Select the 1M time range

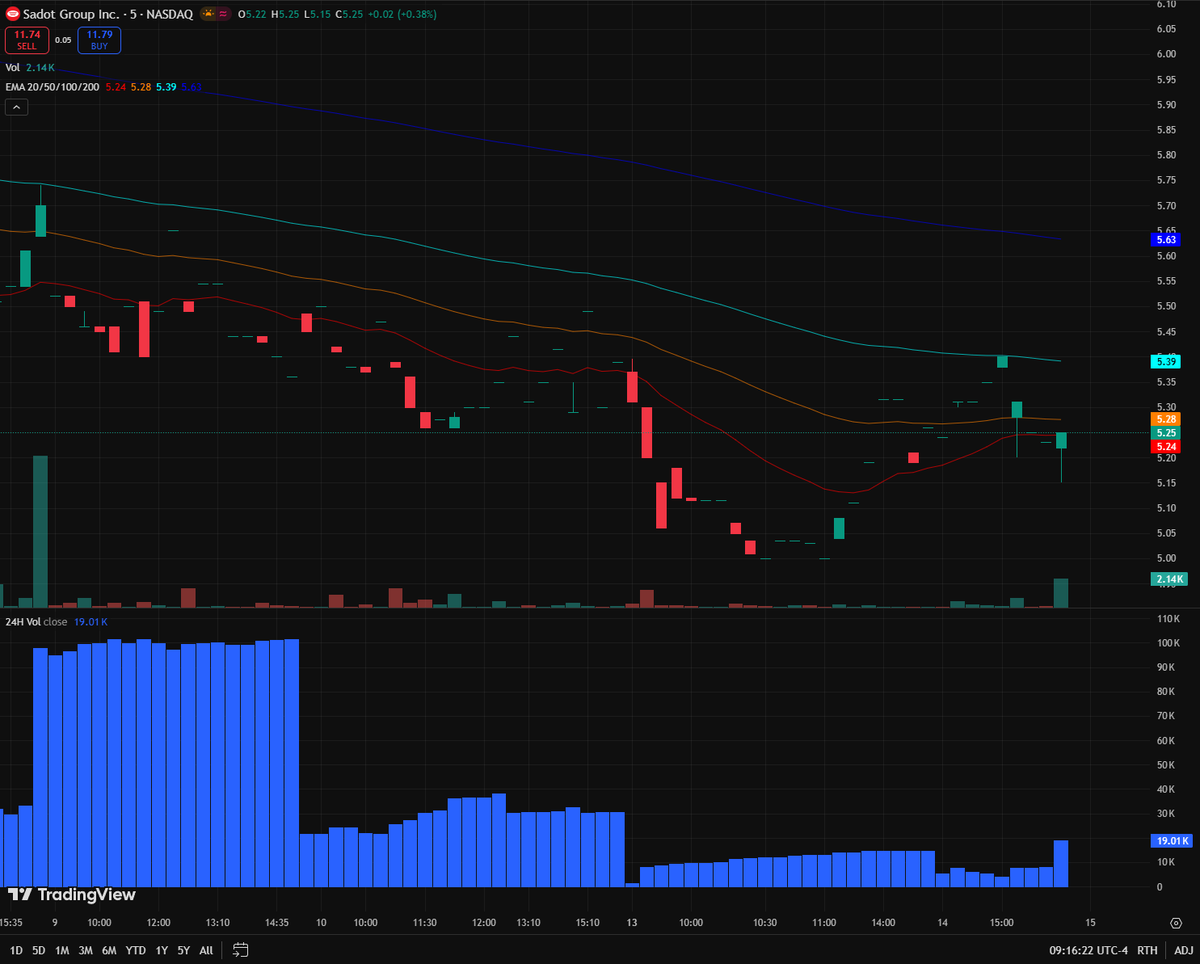point(62,950)
